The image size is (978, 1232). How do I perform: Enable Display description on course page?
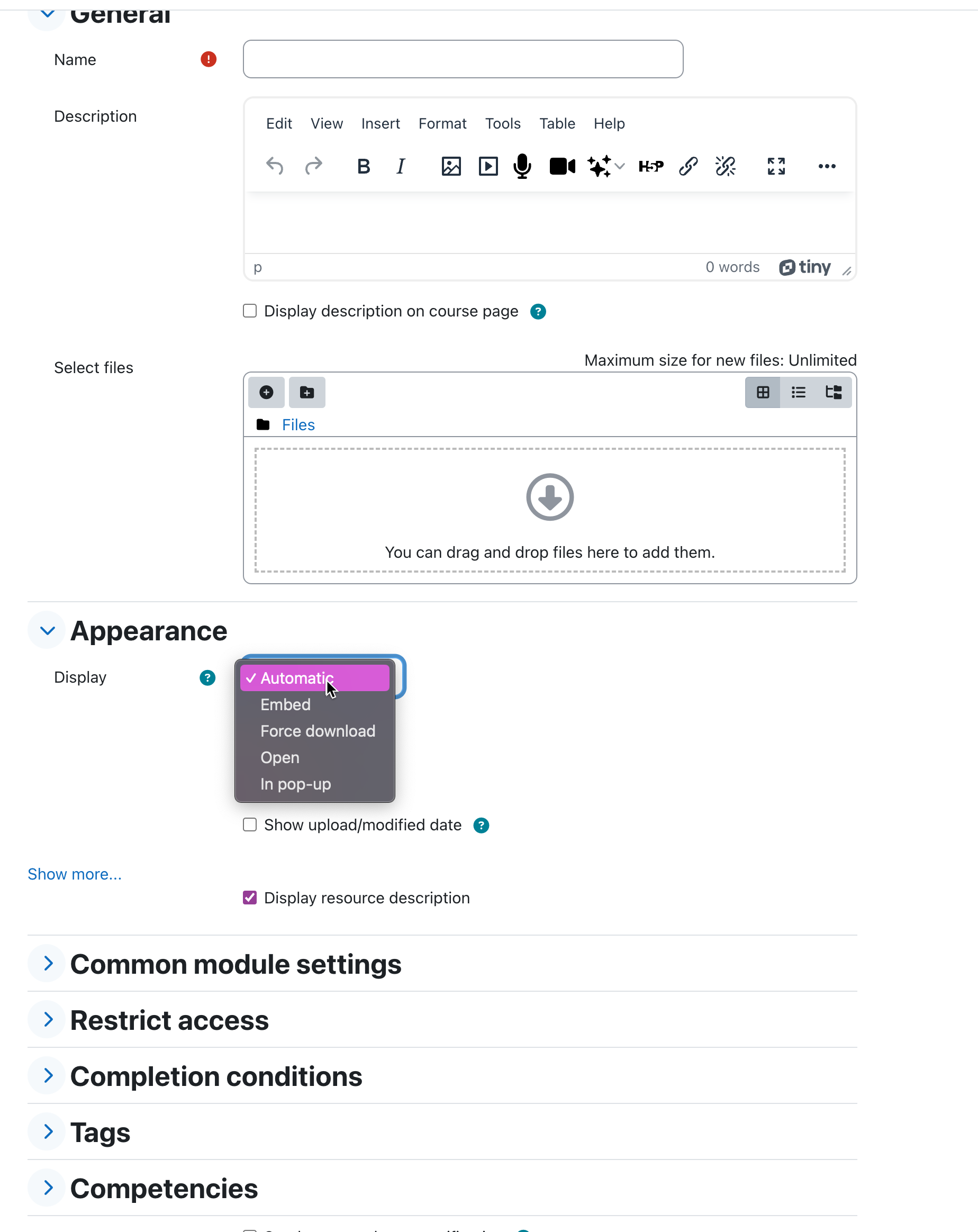(x=250, y=311)
